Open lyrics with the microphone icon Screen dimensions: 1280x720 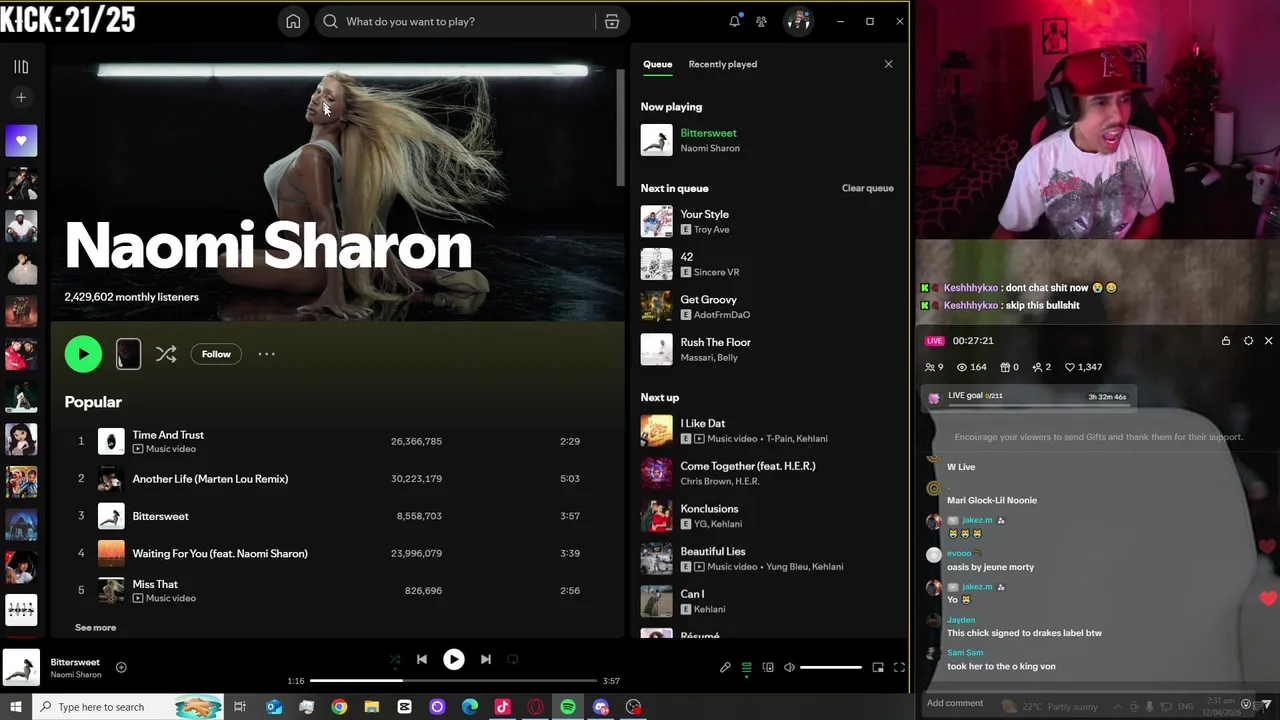point(725,667)
